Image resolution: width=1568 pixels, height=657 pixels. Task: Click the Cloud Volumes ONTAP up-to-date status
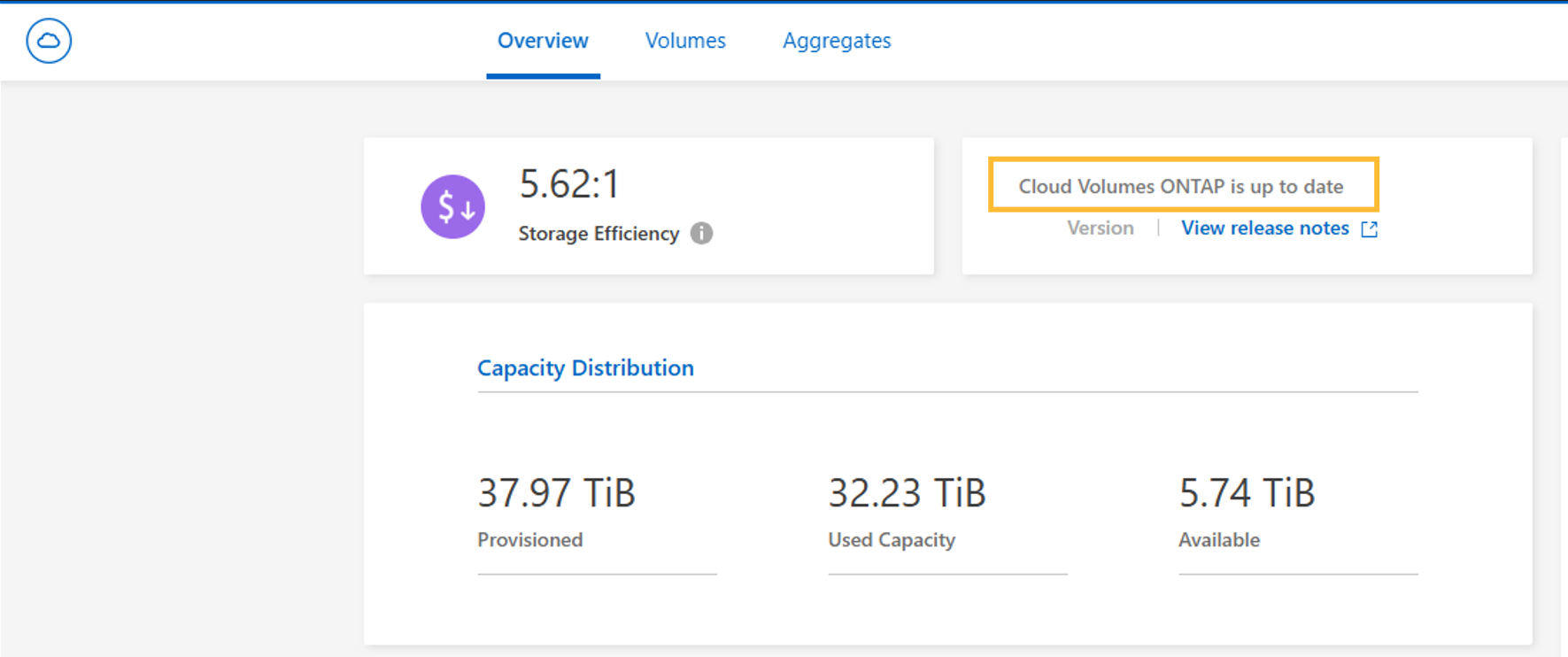click(1181, 186)
